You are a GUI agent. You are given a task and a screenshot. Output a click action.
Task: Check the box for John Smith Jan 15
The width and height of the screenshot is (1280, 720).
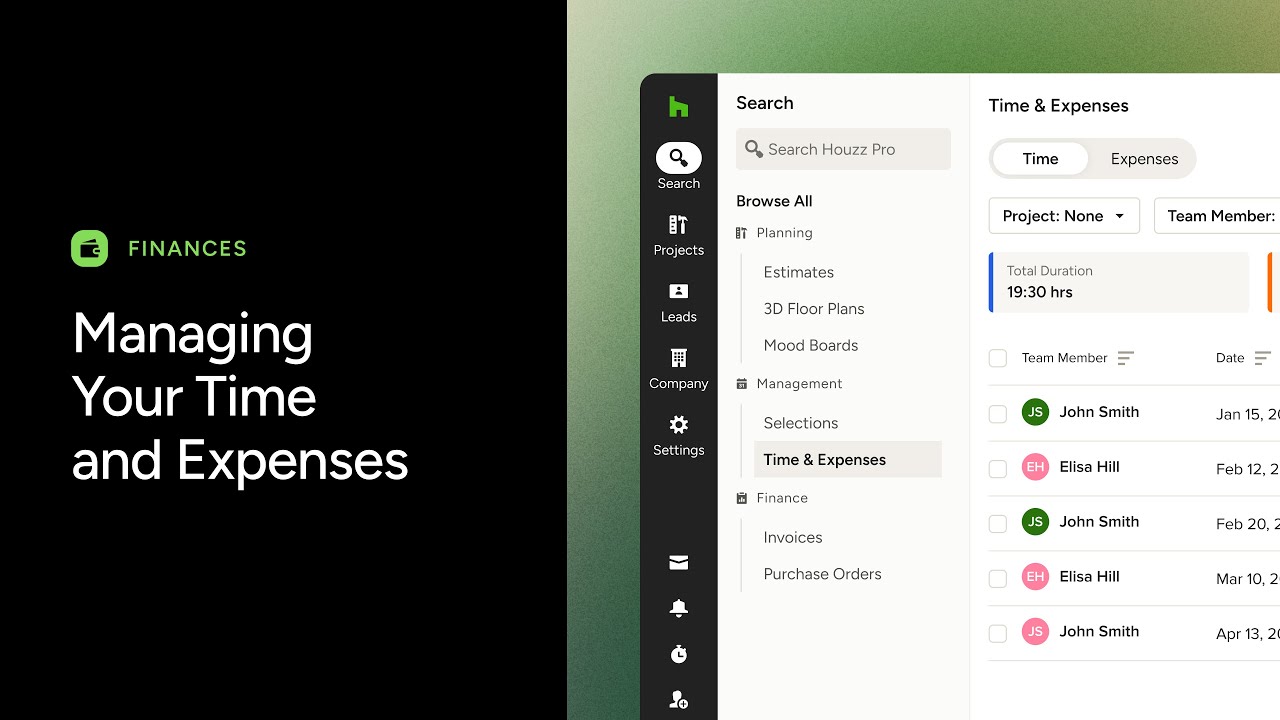point(998,414)
